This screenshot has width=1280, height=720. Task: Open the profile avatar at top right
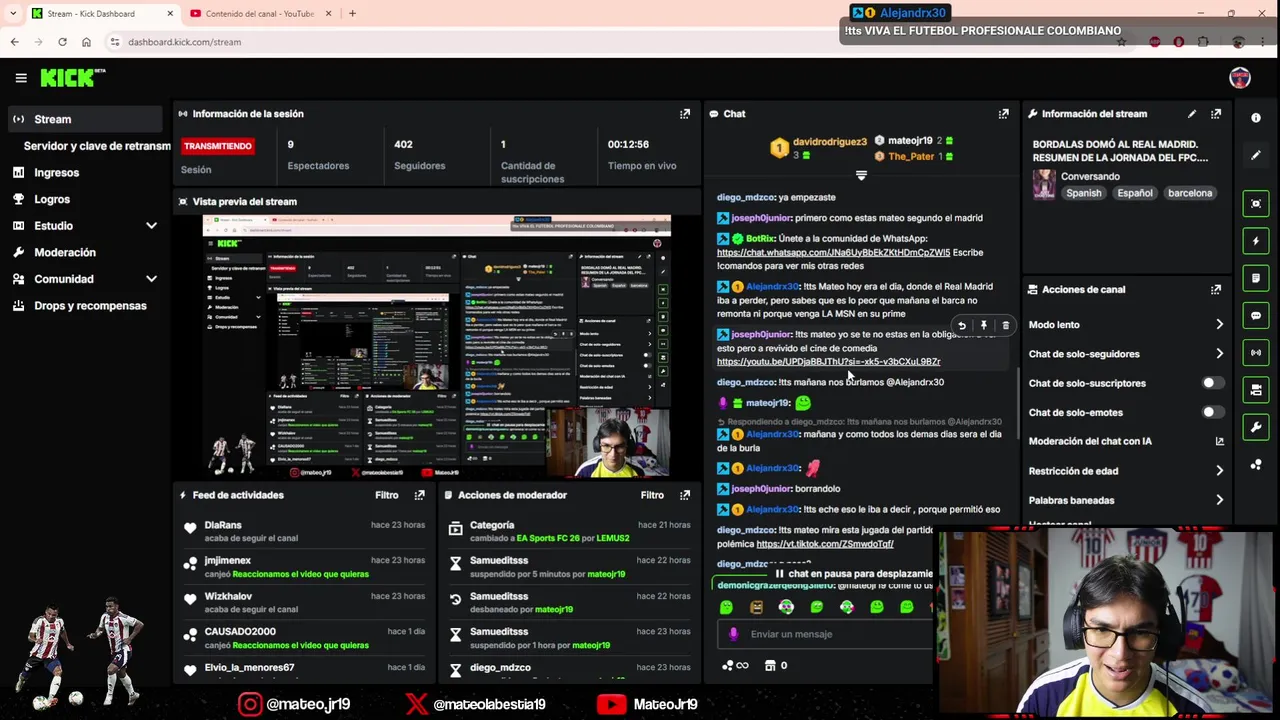pos(1240,77)
